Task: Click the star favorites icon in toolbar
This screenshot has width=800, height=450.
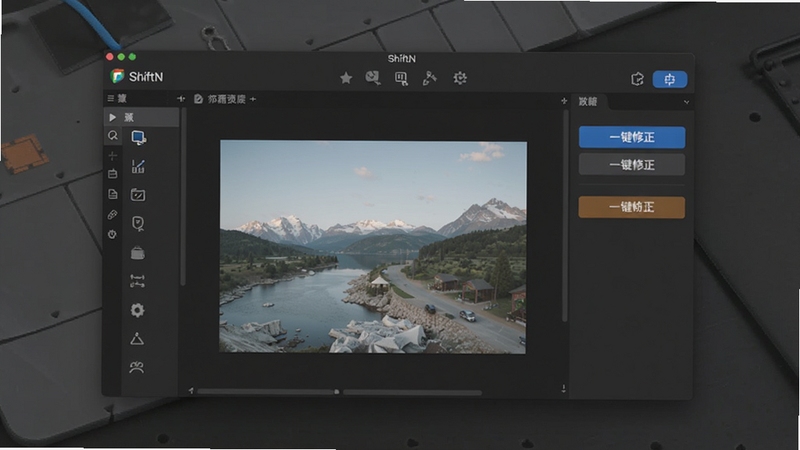Action: [346, 78]
